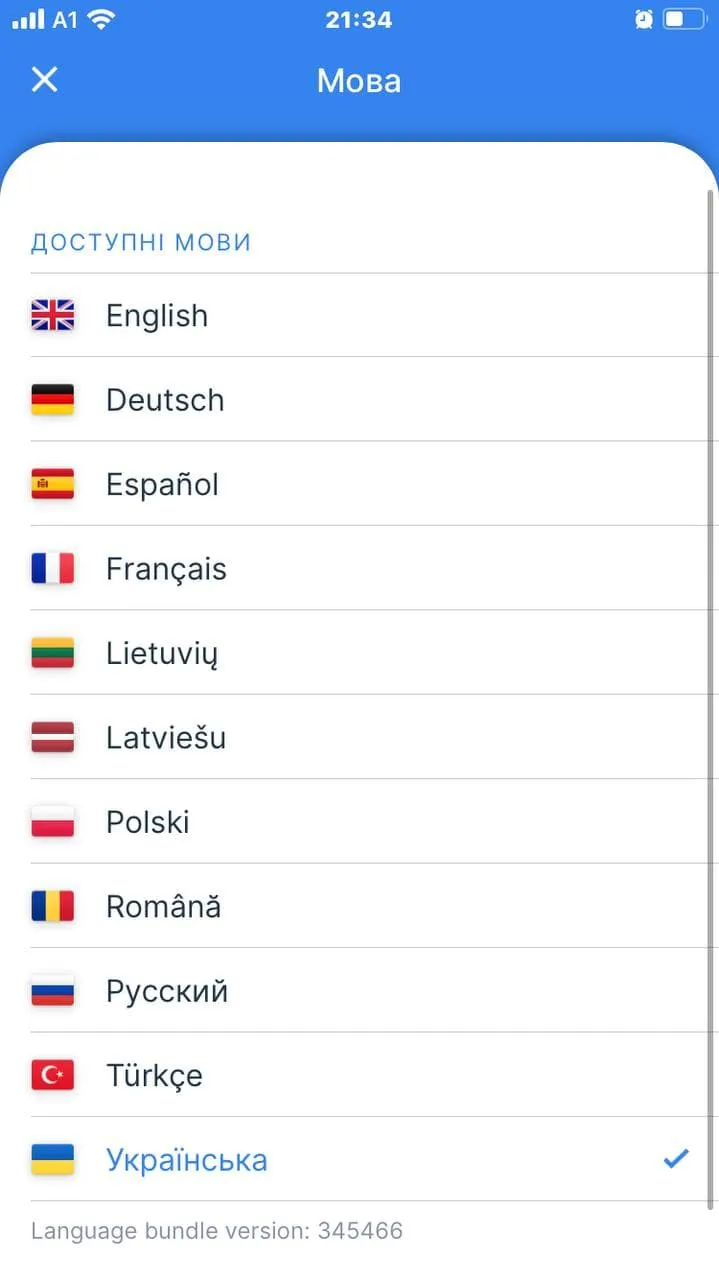Click the vertical scrollbar on the right

click(x=711, y=700)
